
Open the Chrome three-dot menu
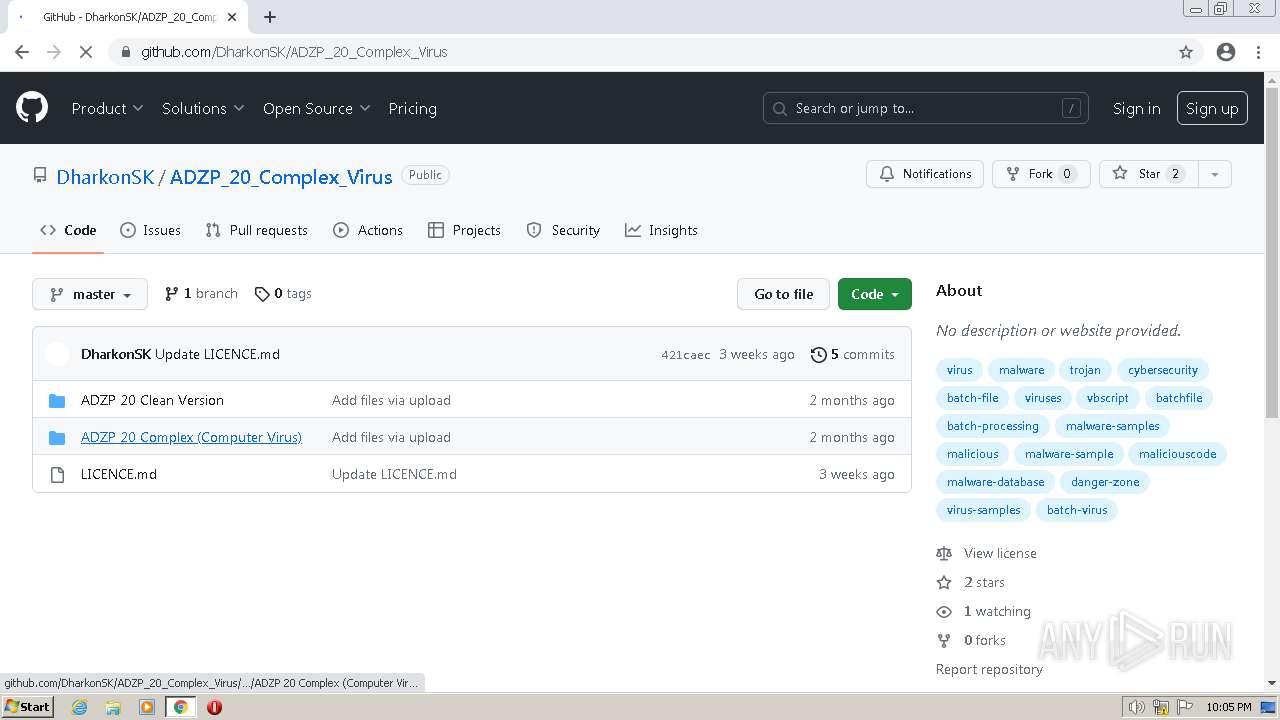pyautogui.click(x=1258, y=52)
